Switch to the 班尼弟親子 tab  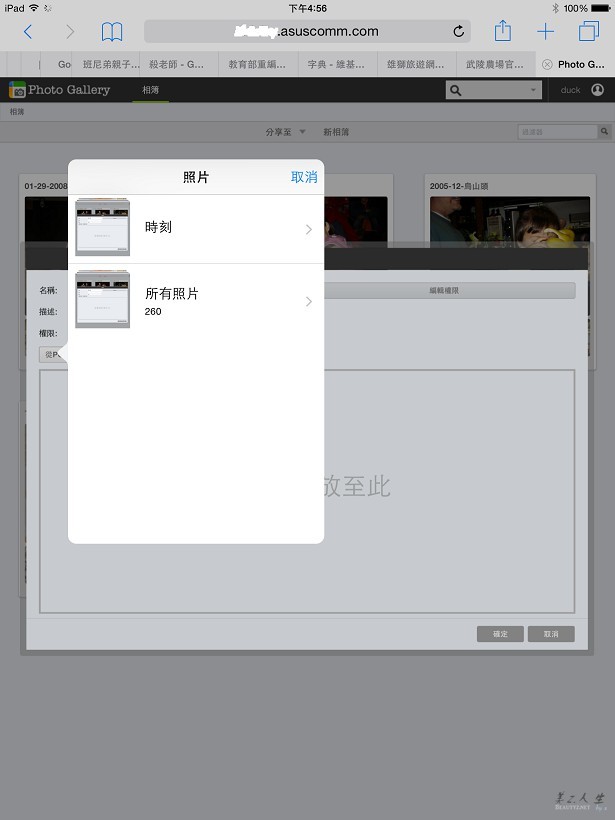(x=111, y=64)
